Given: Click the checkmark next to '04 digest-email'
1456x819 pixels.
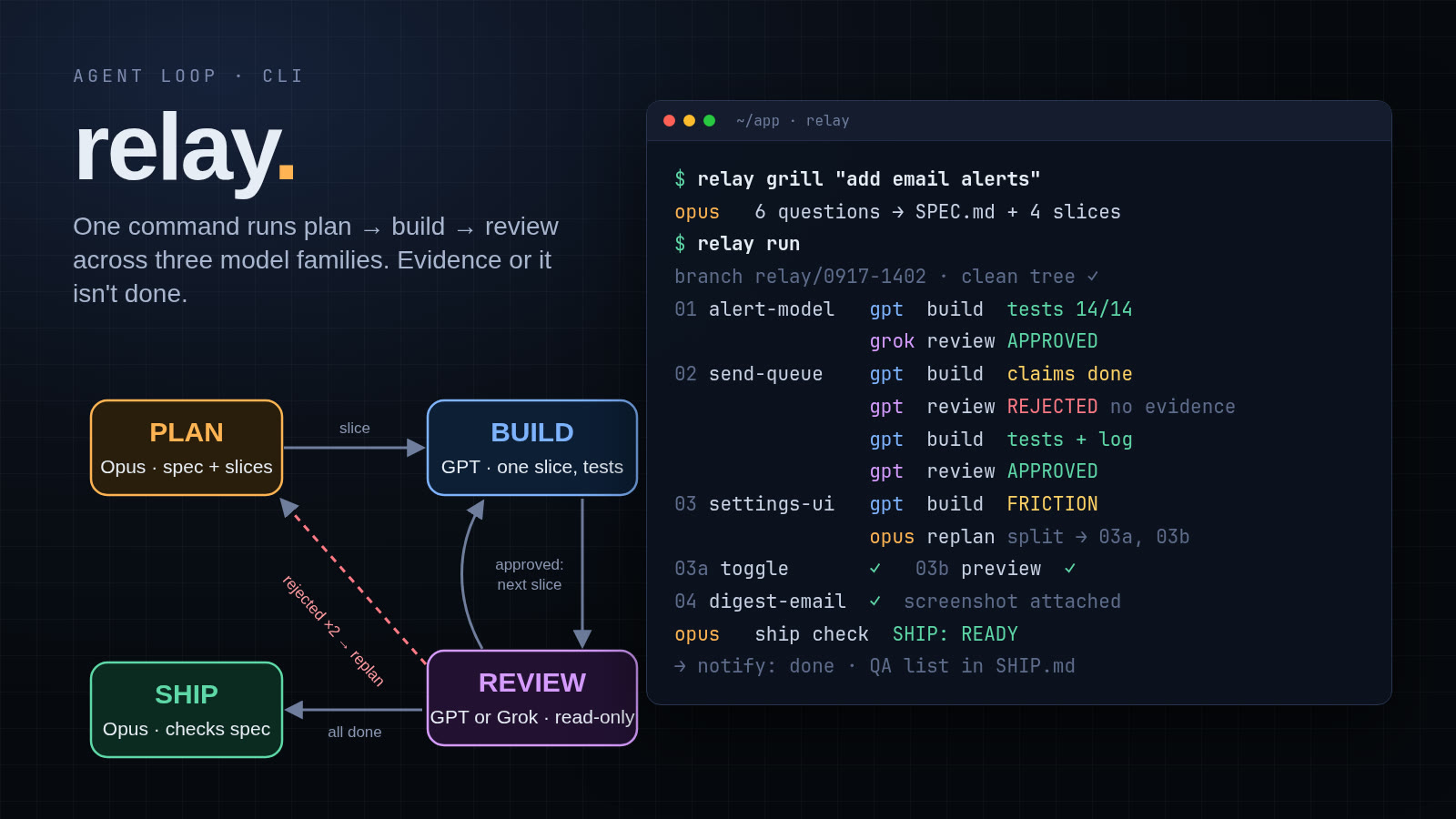Looking at the screenshot, I should coord(875,602).
